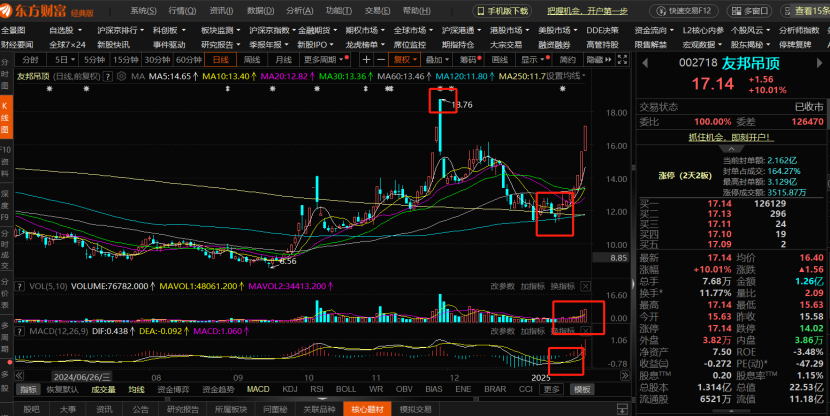Open 叠加 dropdown
Image resolution: width=830 pixels, height=416 pixels.
click(x=437, y=60)
